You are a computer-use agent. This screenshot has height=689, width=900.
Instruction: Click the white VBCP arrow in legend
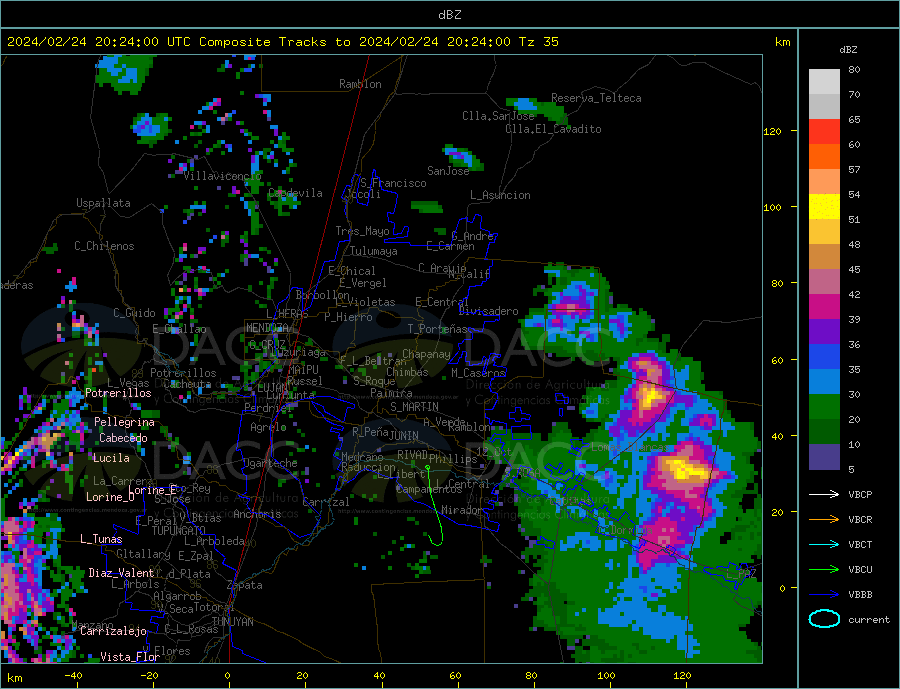[824, 494]
